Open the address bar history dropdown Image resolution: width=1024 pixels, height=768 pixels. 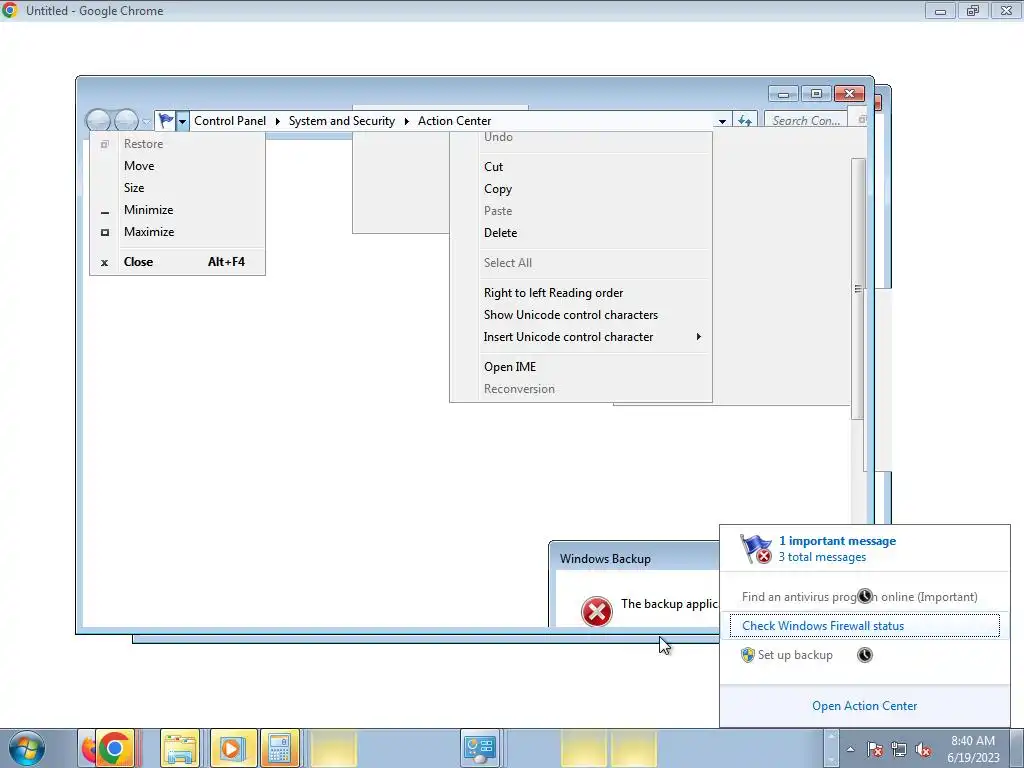tap(722, 121)
